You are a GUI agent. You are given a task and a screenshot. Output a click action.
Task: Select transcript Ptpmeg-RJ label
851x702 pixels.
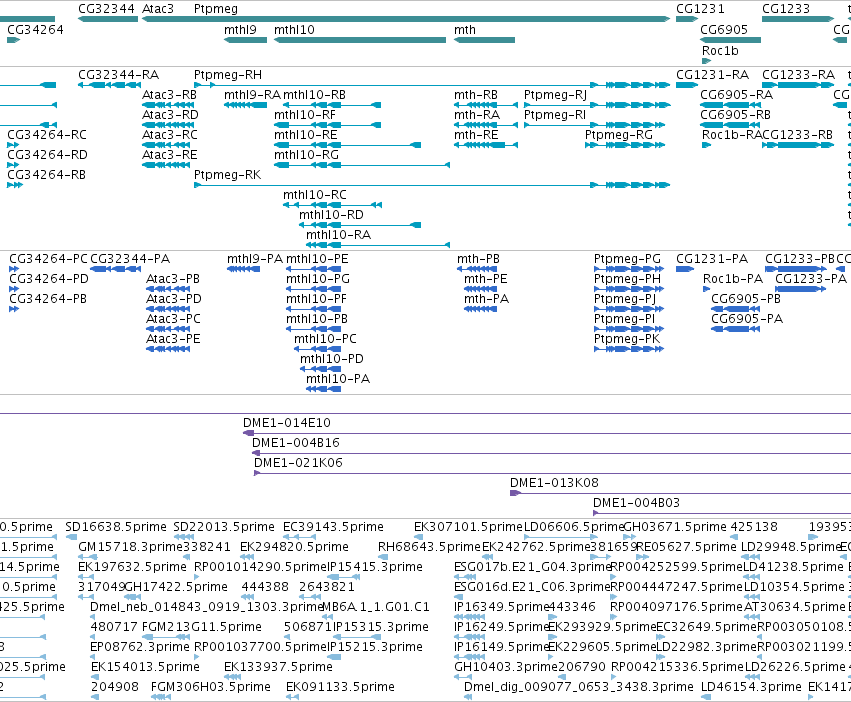[555, 95]
